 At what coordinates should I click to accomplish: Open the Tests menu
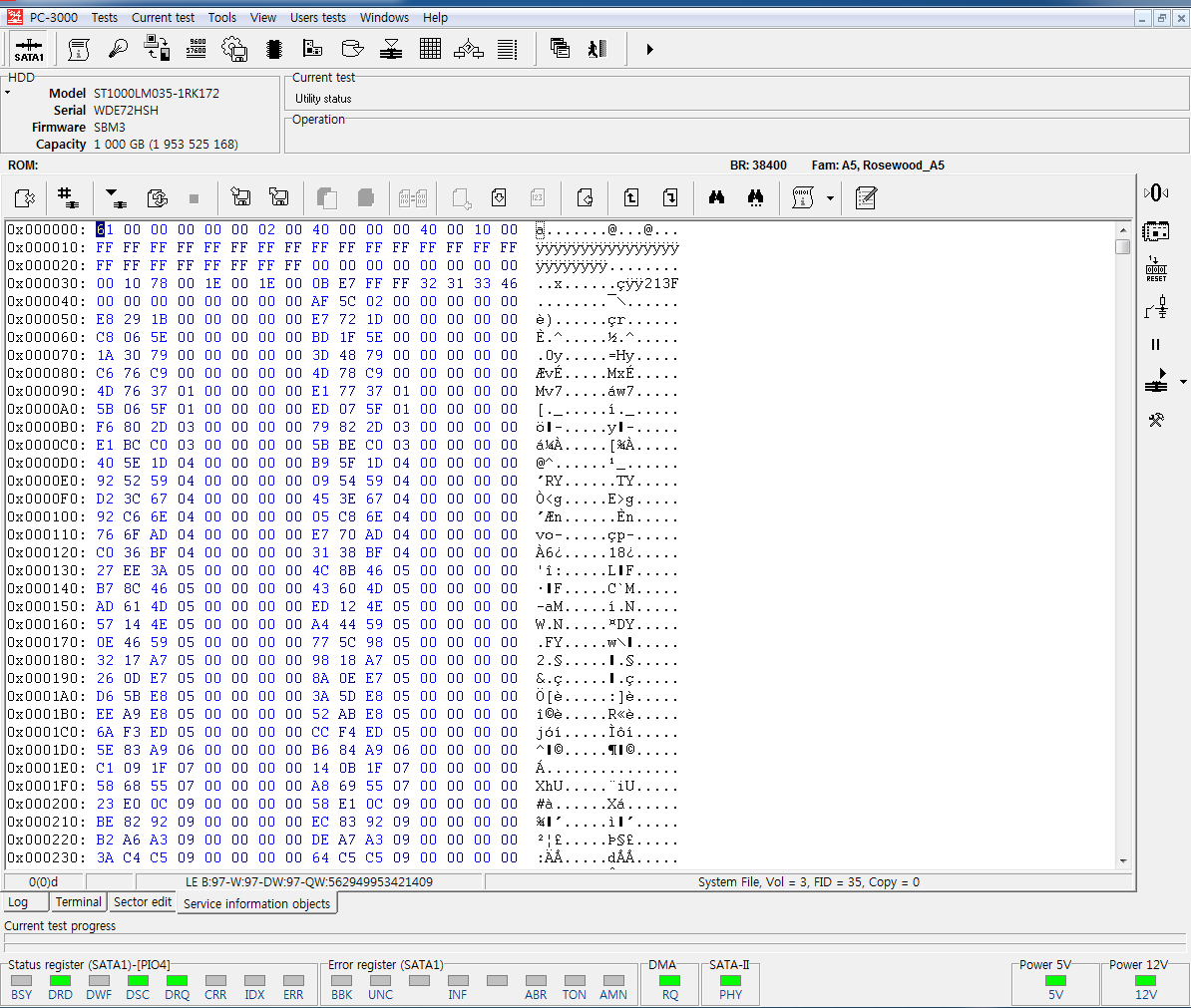tap(104, 17)
